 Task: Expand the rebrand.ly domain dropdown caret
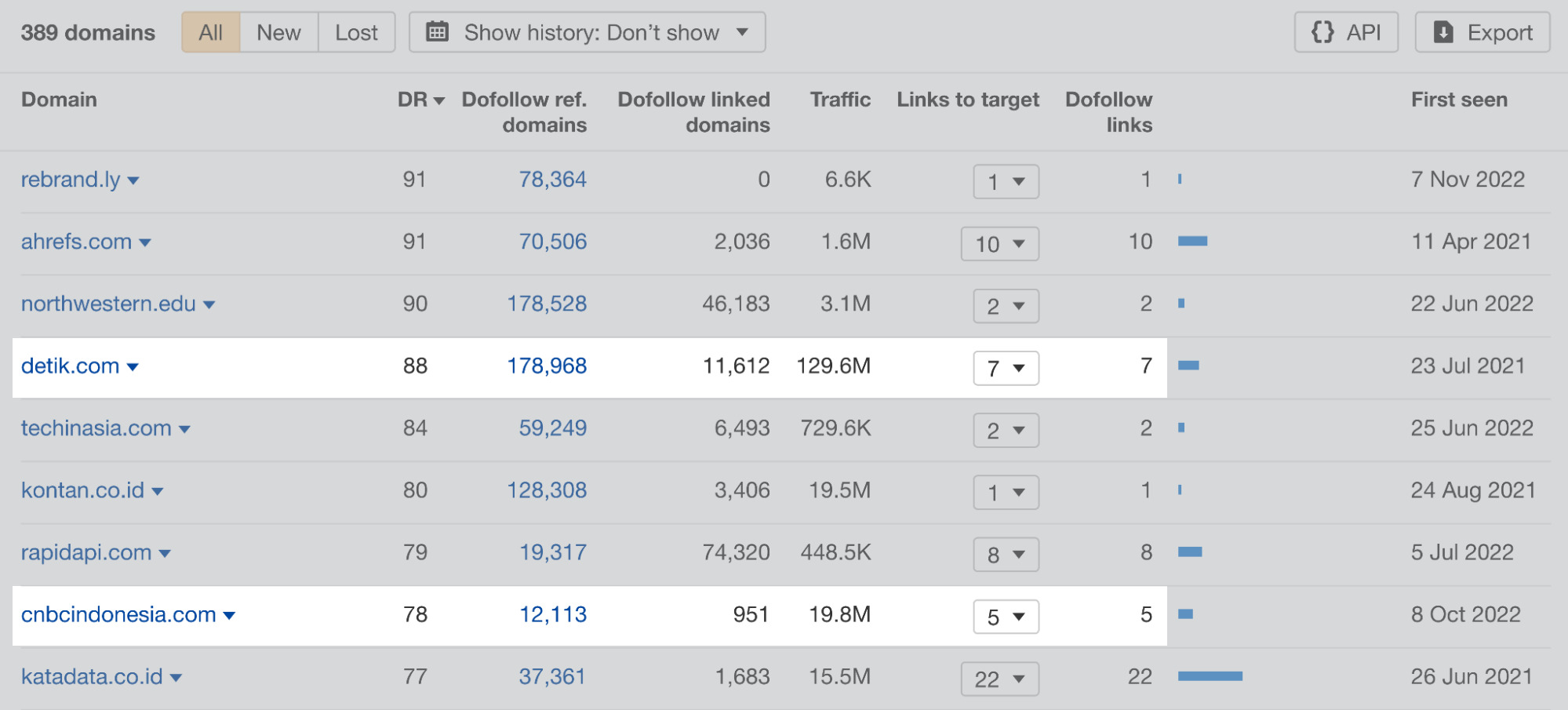pyautogui.click(x=134, y=181)
